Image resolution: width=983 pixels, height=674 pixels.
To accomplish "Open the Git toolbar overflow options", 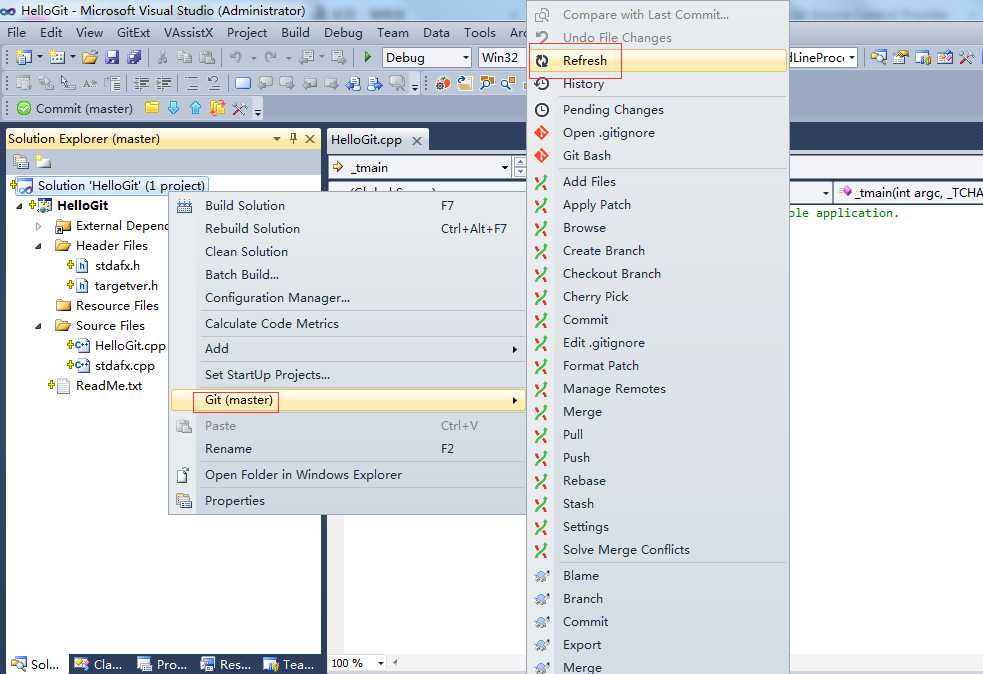I will (x=258, y=110).
